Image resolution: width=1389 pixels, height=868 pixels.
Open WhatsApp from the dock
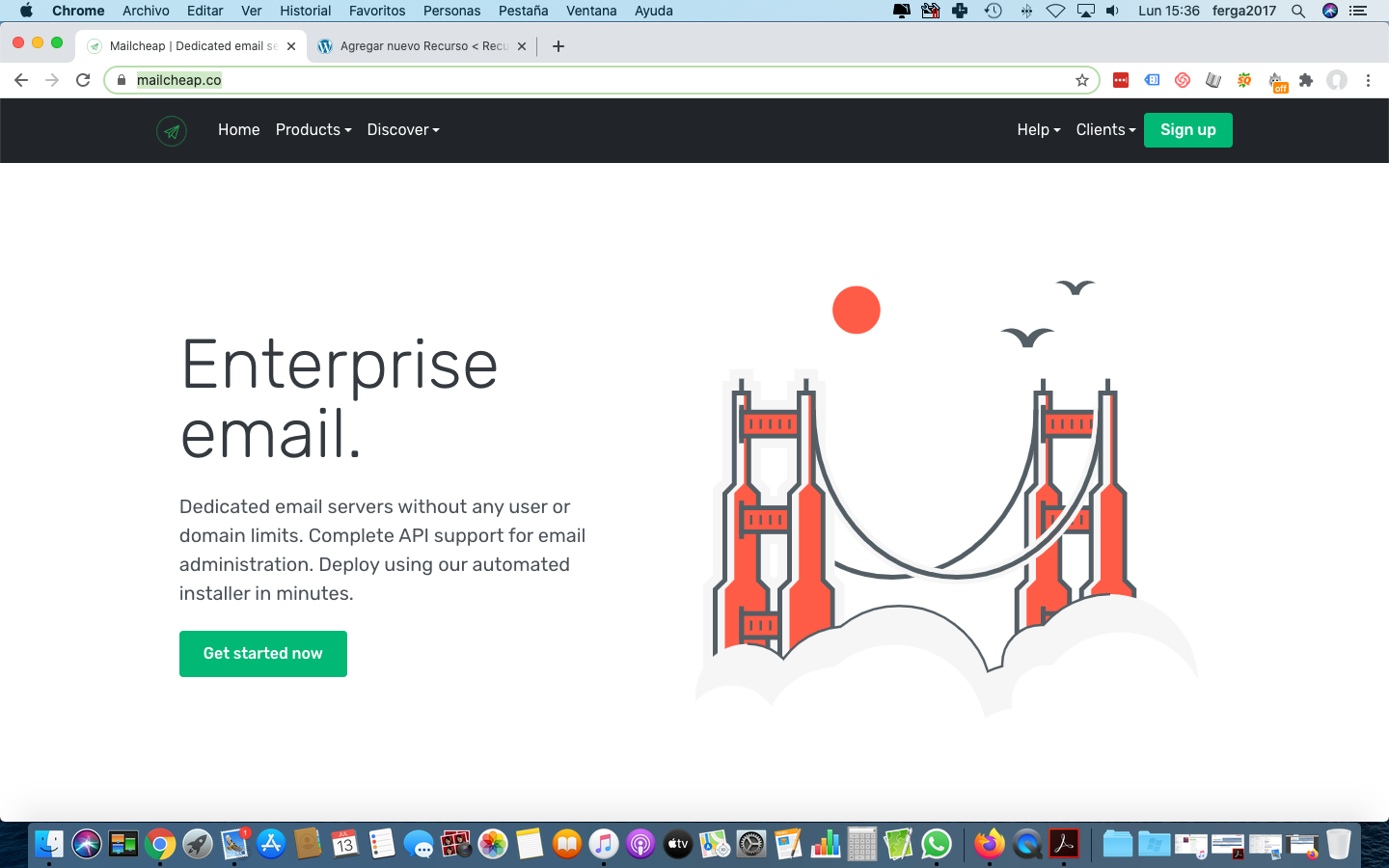click(937, 845)
